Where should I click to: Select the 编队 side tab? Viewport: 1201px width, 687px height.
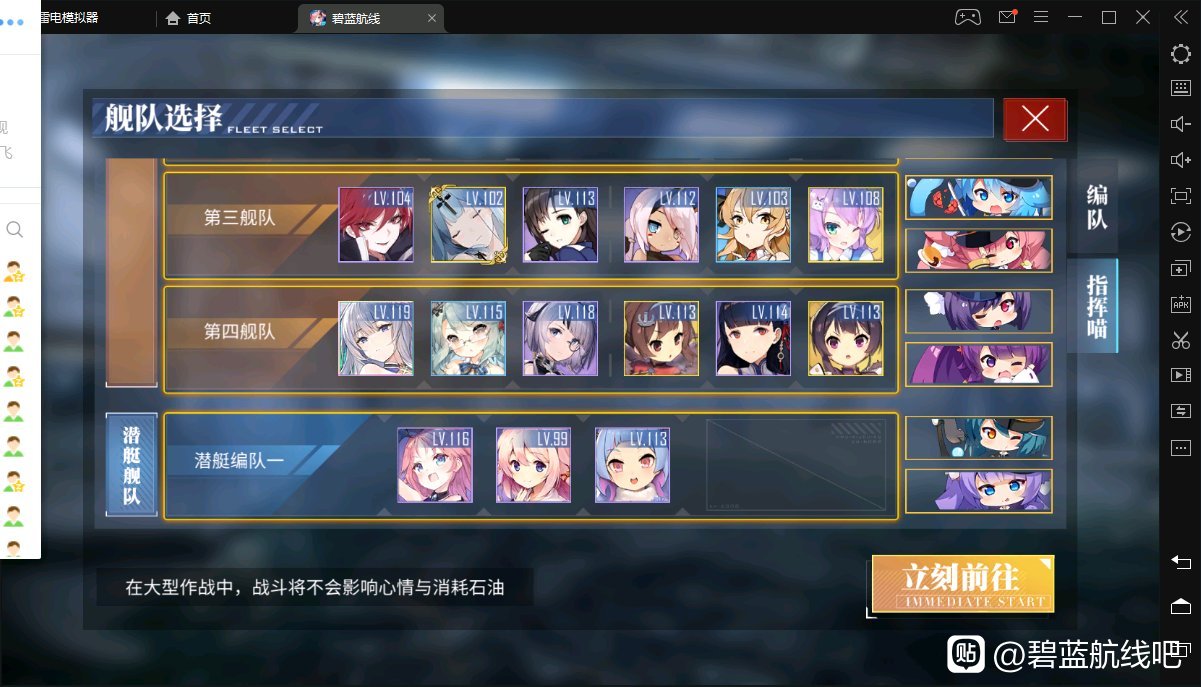pos(1097,207)
